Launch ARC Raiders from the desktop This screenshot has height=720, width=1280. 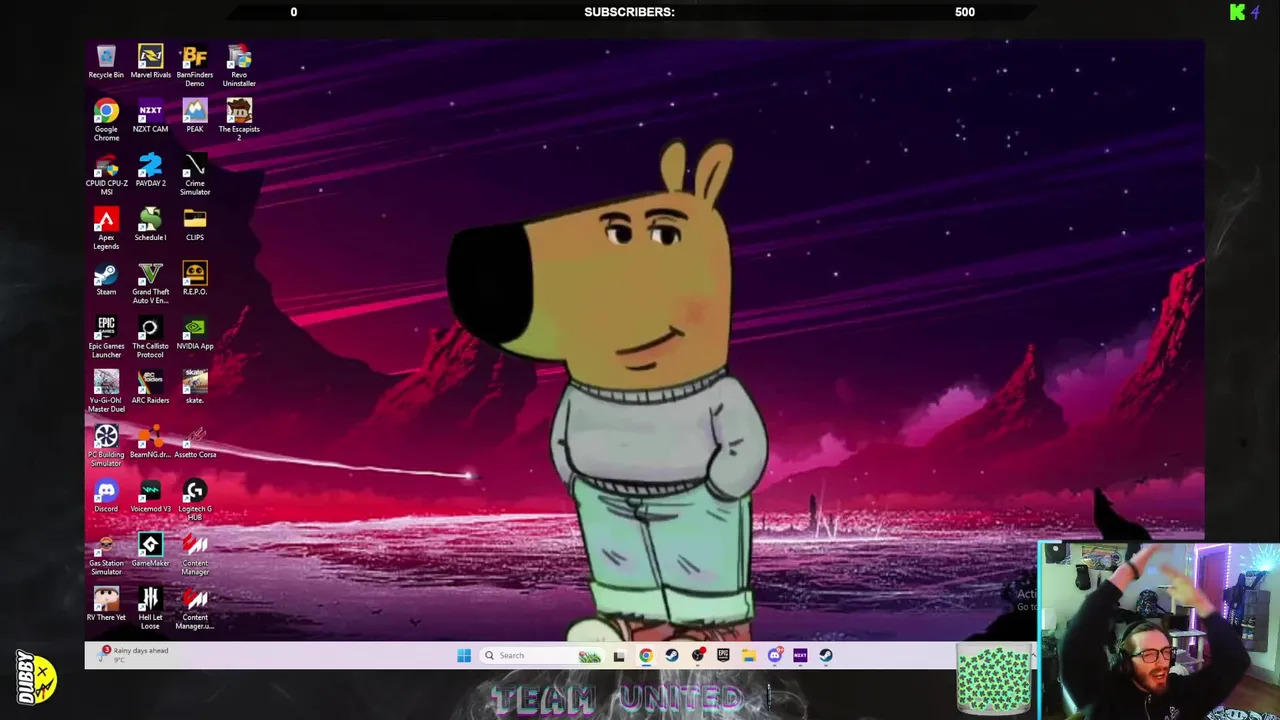[150, 387]
